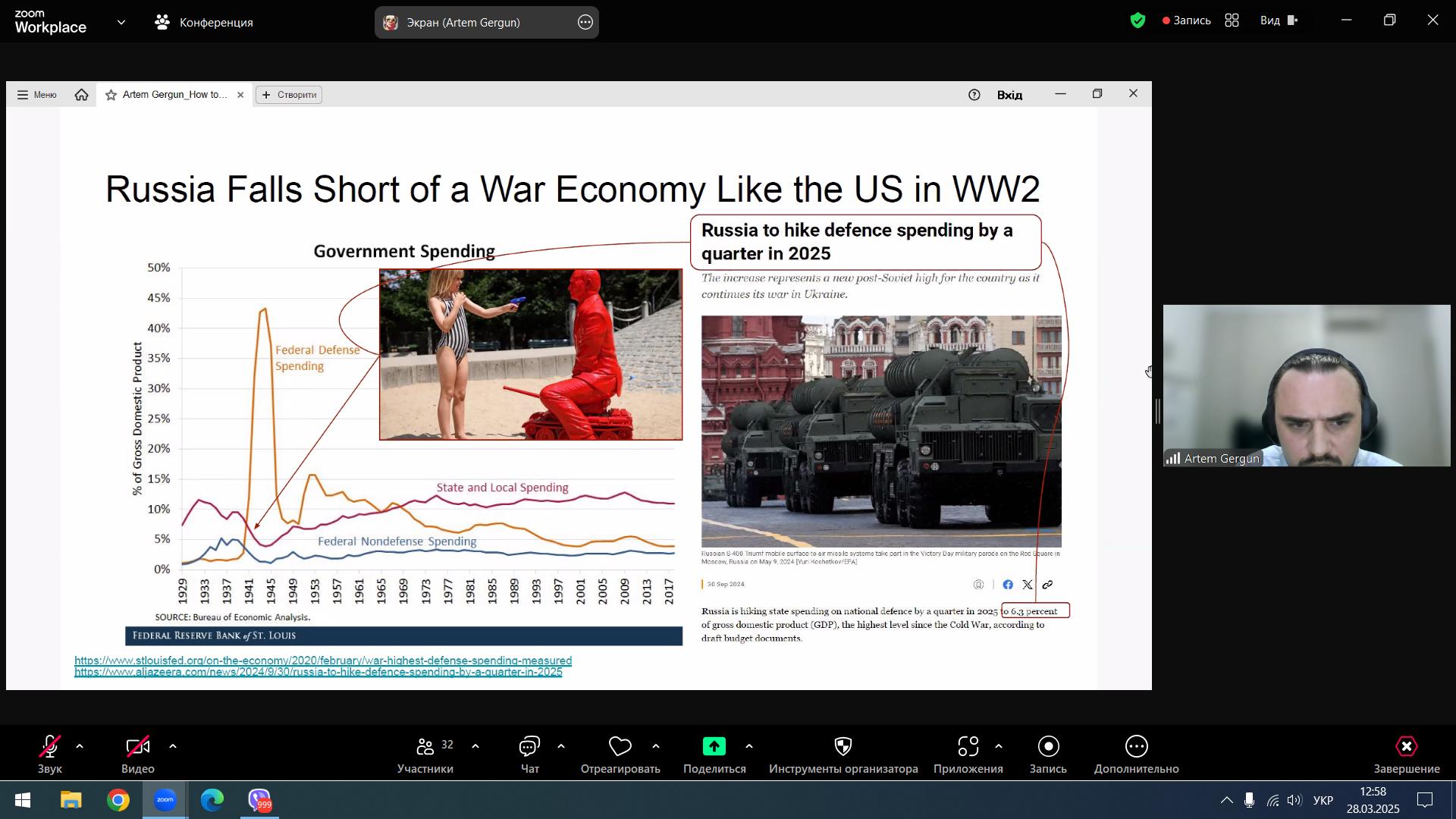The height and width of the screenshot is (819, 1456).
Task: Click the Створити new tab button
Action: pos(289,95)
